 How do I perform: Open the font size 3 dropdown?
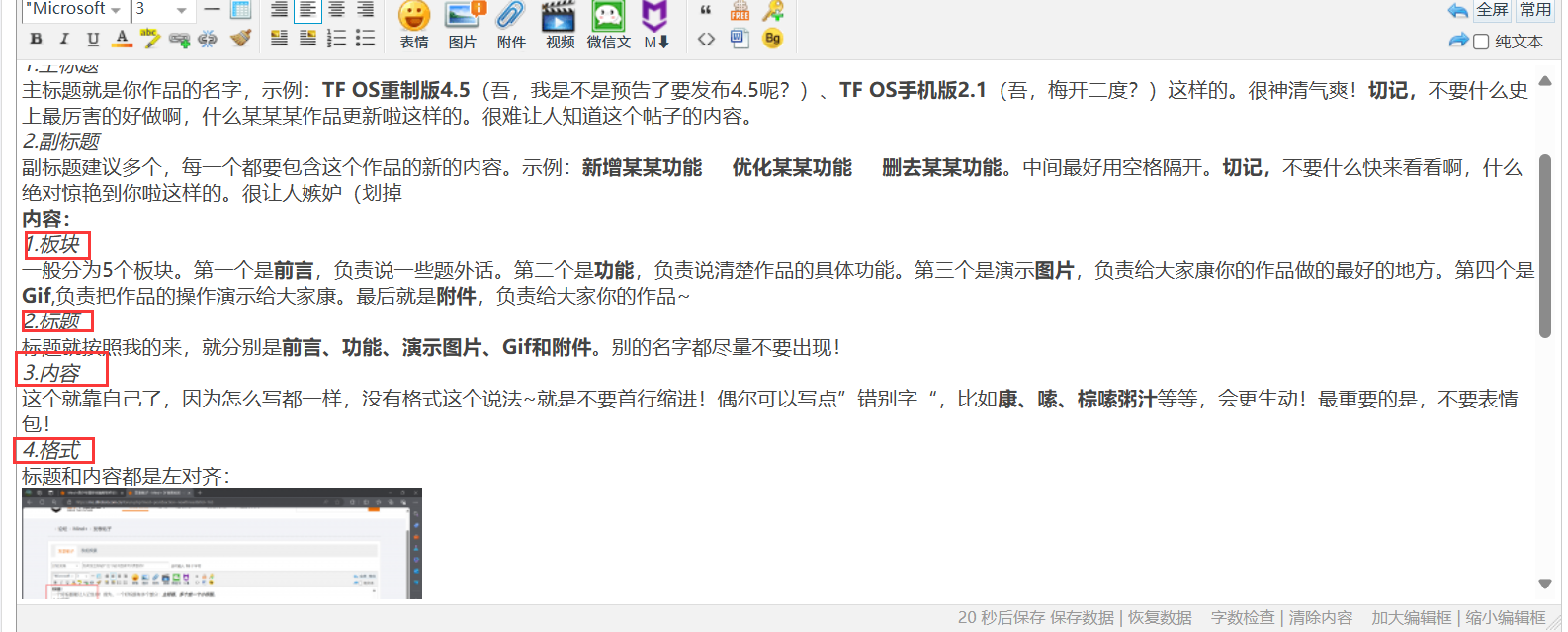point(161,9)
